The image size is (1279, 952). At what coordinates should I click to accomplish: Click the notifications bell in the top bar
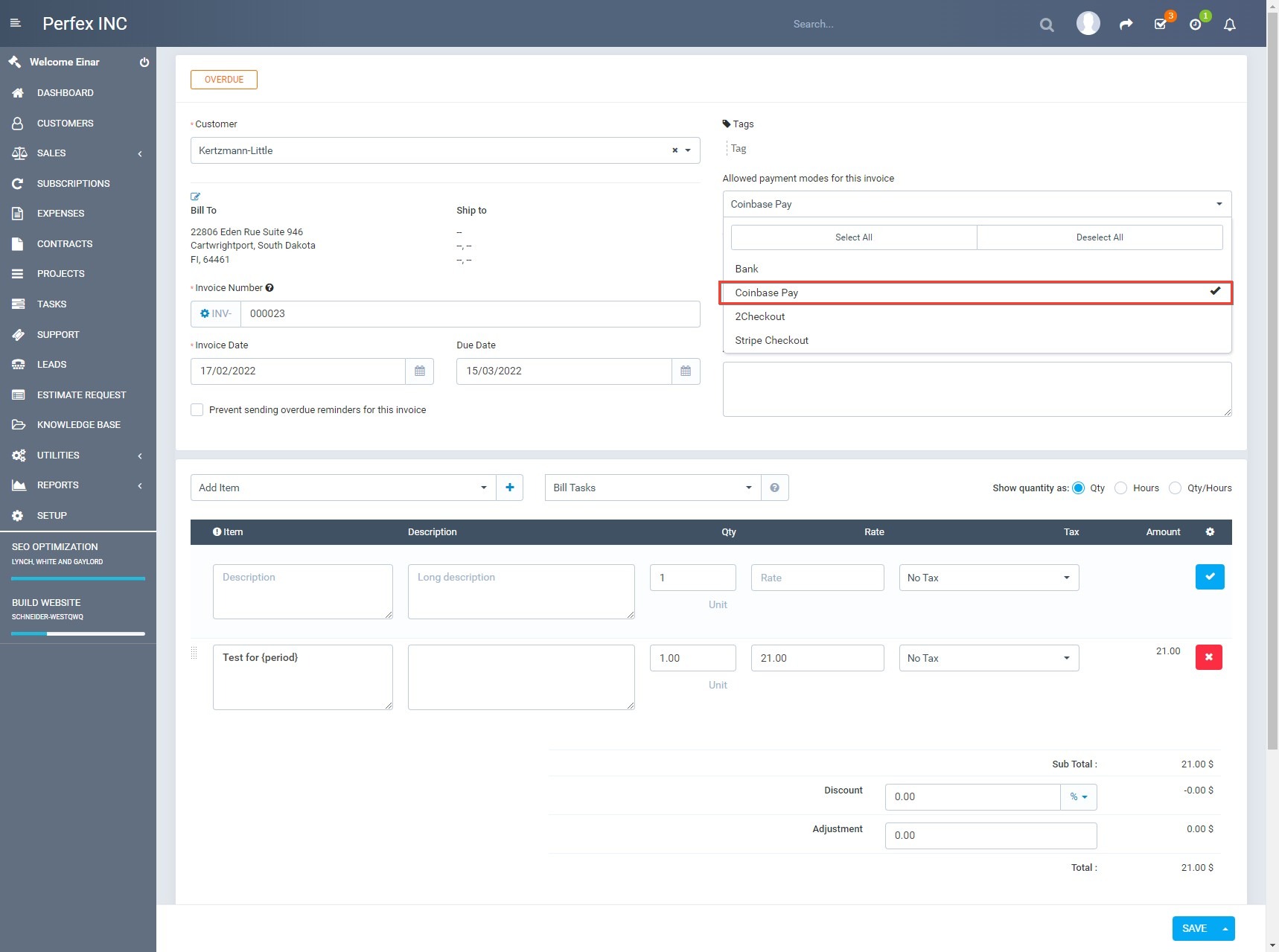point(1229,25)
